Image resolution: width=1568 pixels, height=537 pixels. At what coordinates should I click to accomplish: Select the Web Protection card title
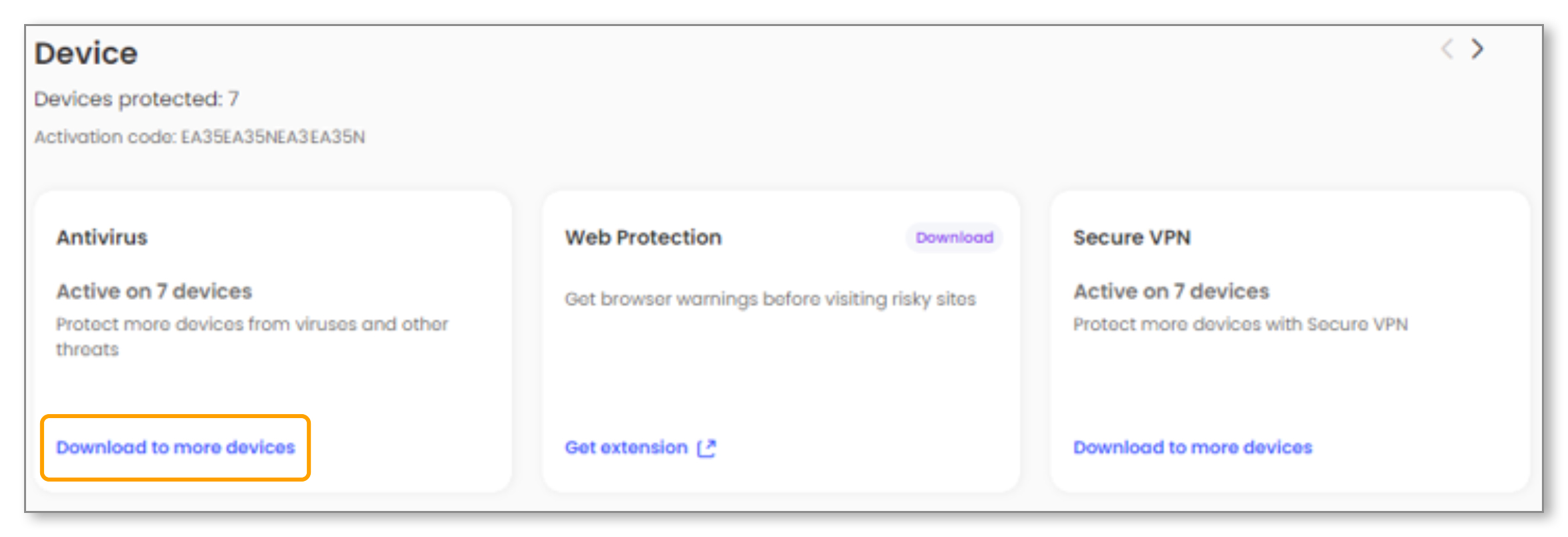pos(643,238)
